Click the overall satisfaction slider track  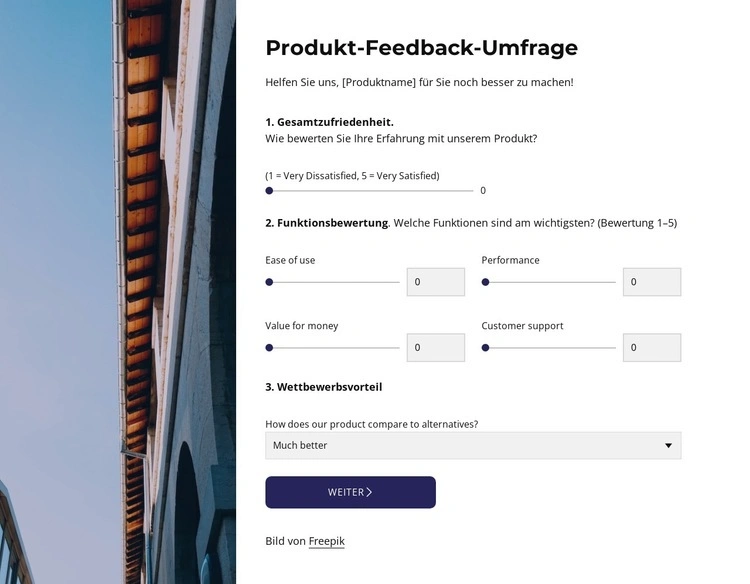tap(370, 190)
